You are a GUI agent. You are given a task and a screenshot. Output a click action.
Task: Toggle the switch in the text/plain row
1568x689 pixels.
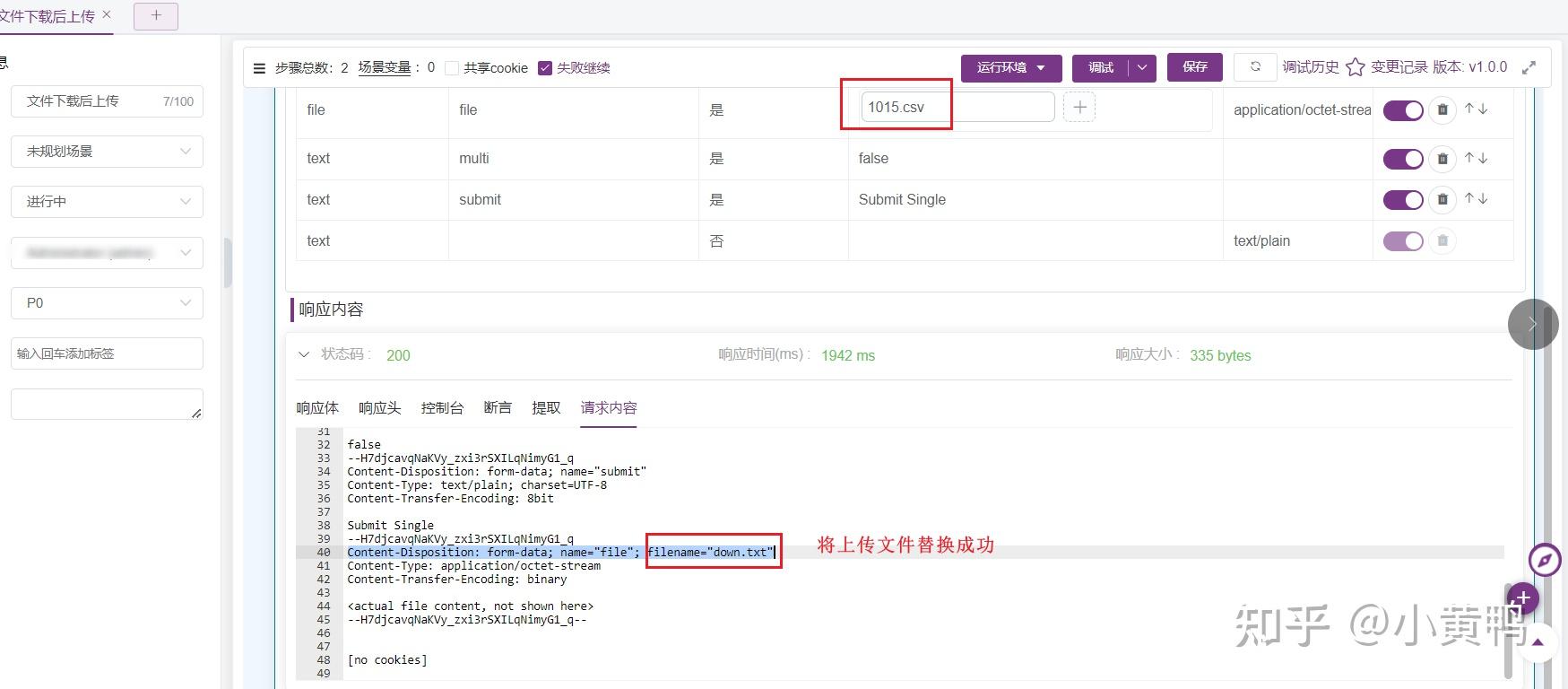1403,241
